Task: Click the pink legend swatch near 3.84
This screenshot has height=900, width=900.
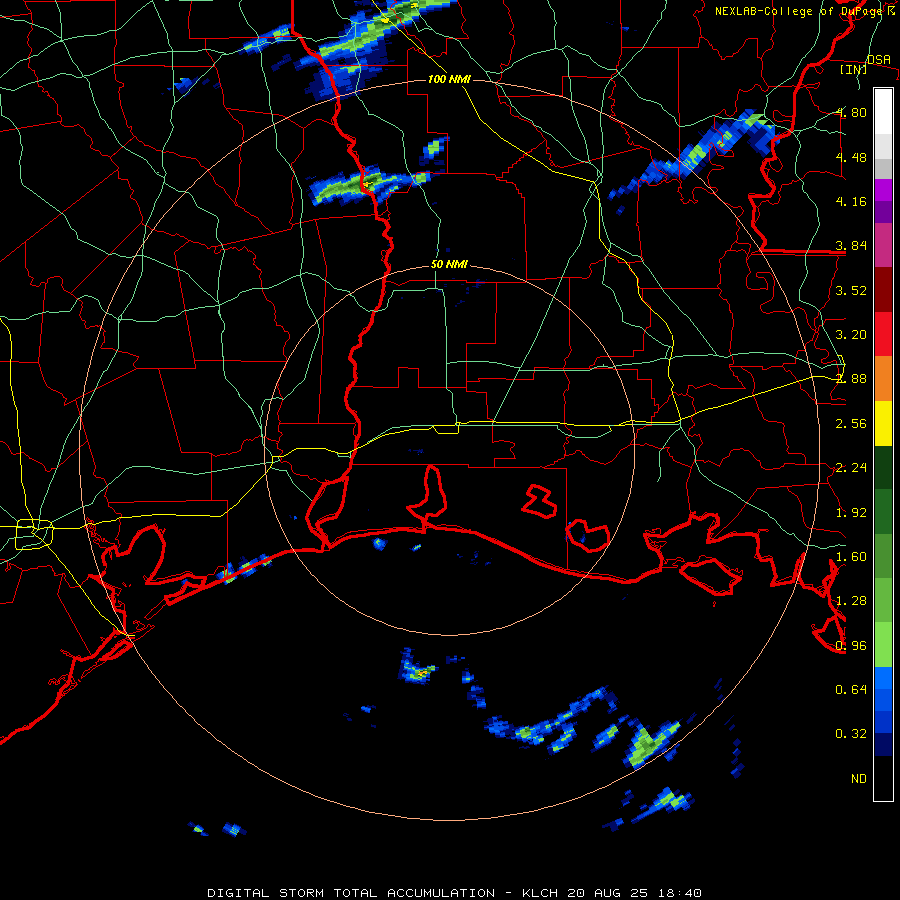Action: (883, 245)
